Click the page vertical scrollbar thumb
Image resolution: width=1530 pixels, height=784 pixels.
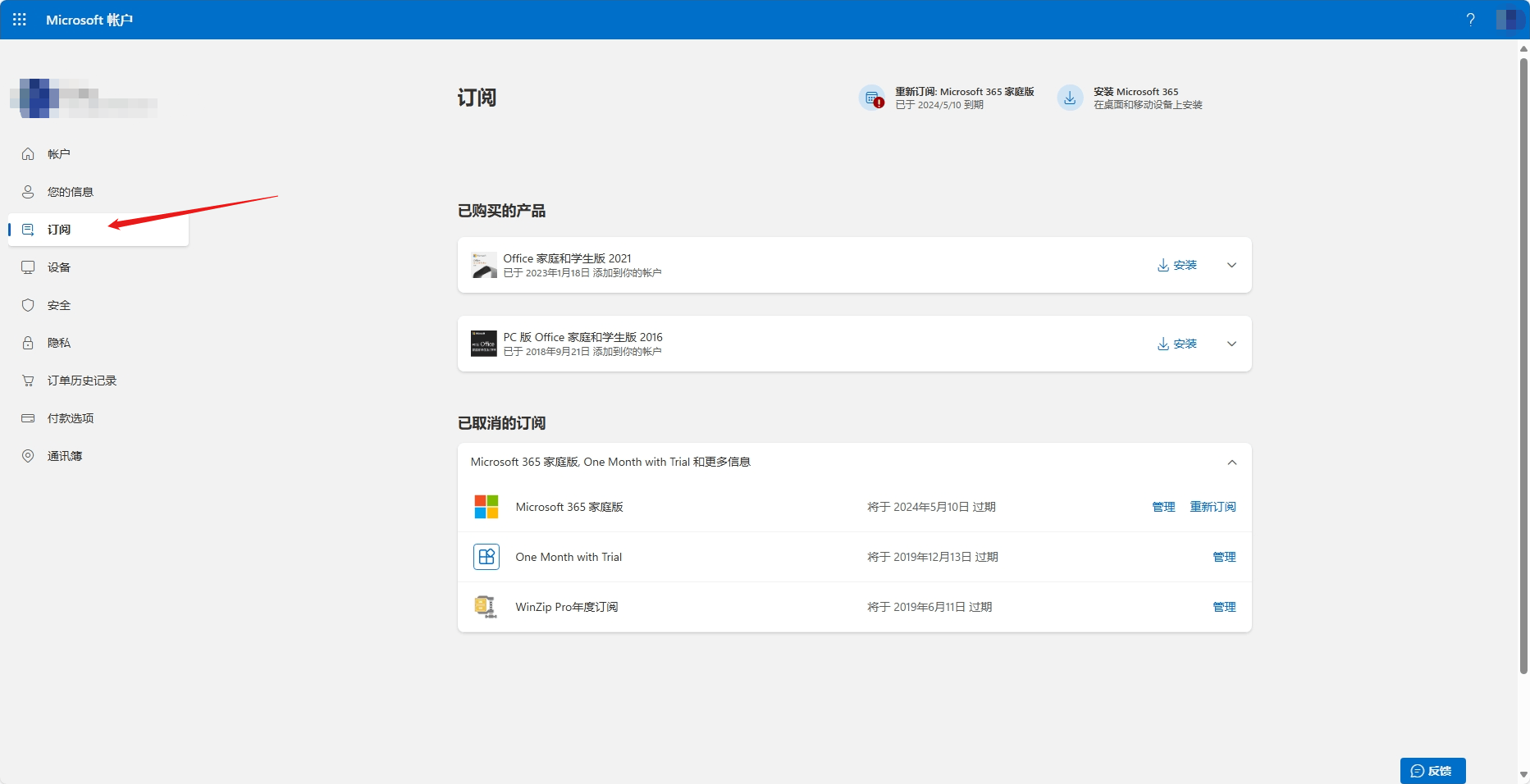tap(1523, 366)
